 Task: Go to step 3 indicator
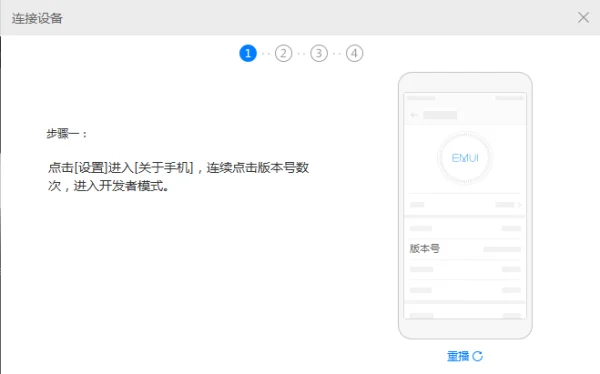[319, 53]
